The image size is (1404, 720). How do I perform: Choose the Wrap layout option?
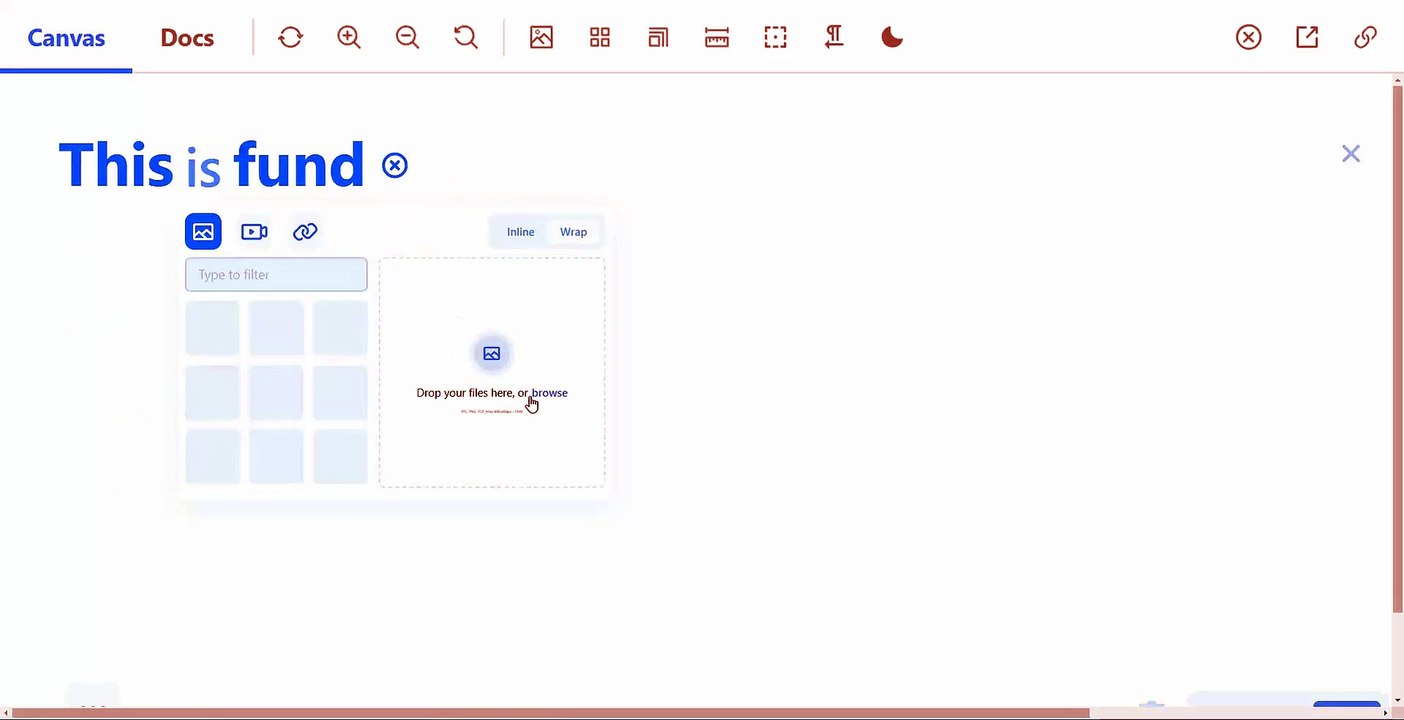pos(573,232)
